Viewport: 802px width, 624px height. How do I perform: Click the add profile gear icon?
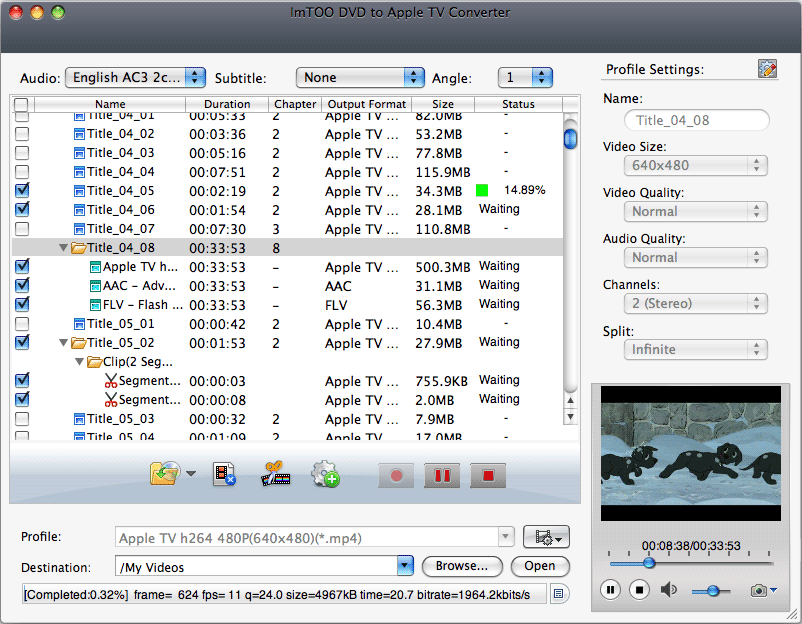pyautogui.click(x=325, y=474)
